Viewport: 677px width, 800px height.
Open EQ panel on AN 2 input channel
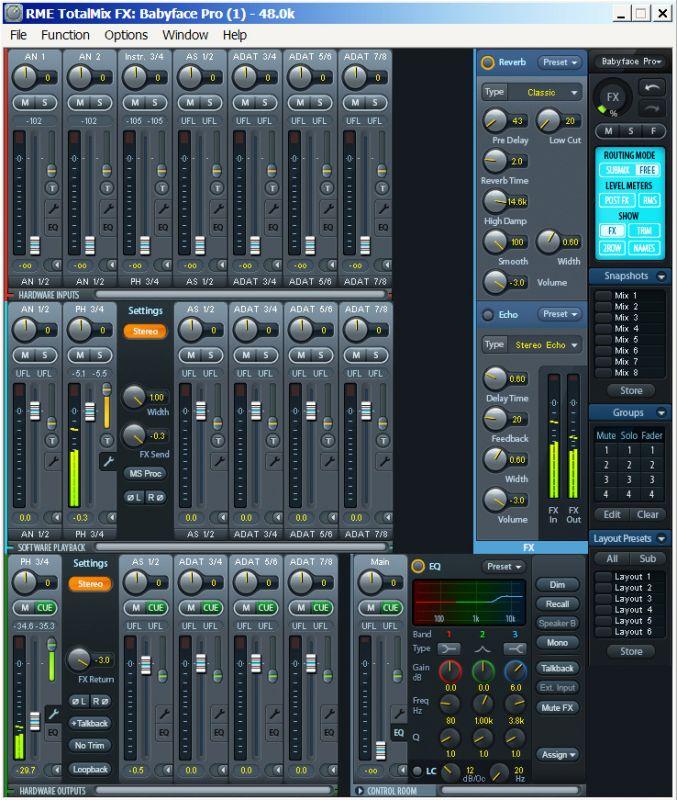click(108, 227)
